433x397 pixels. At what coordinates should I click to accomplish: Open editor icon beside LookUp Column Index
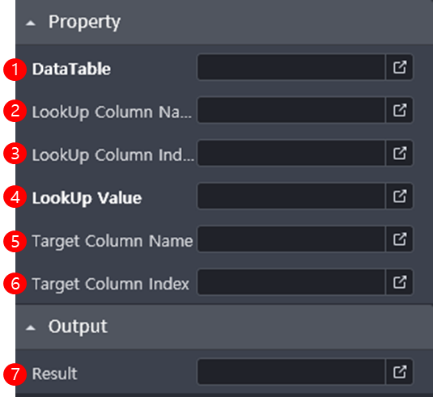[x=399, y=153]
